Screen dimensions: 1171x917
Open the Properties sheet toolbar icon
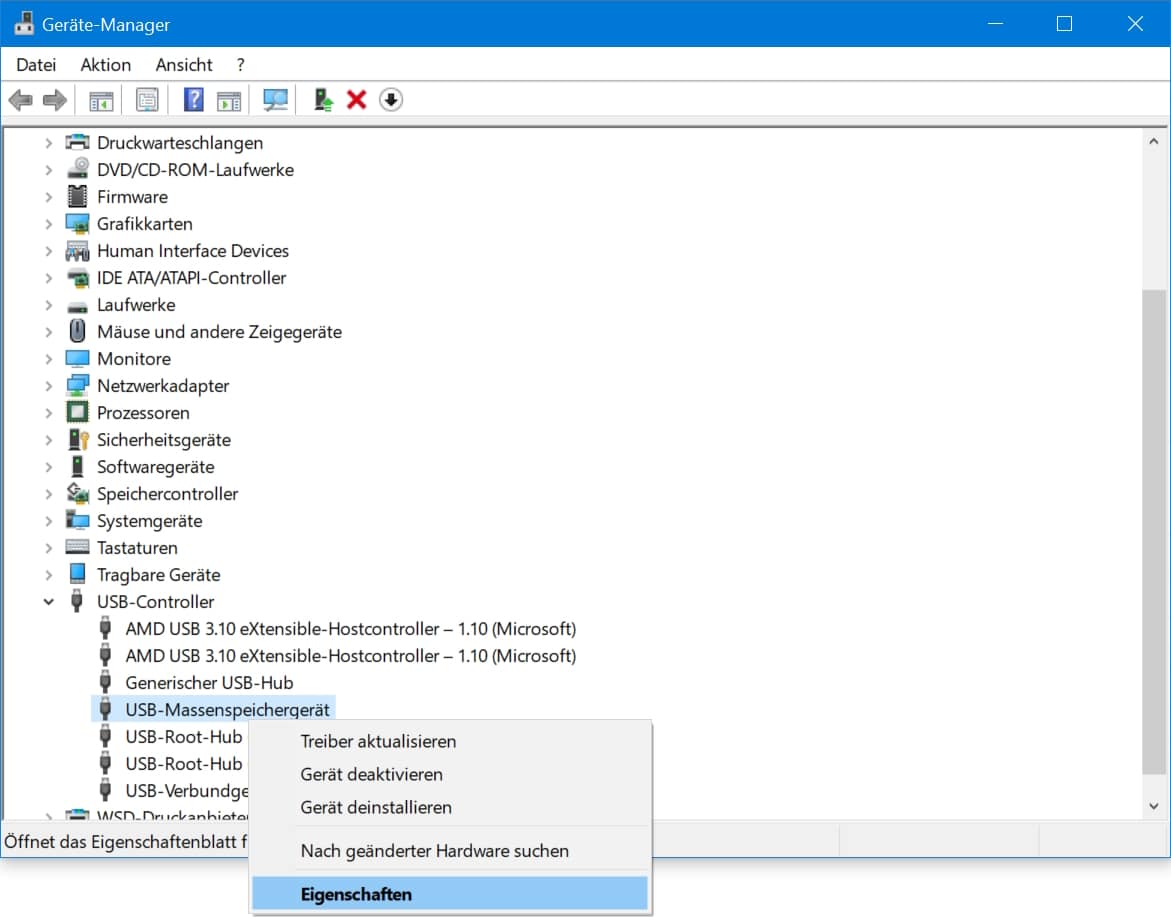coord(147,99)
